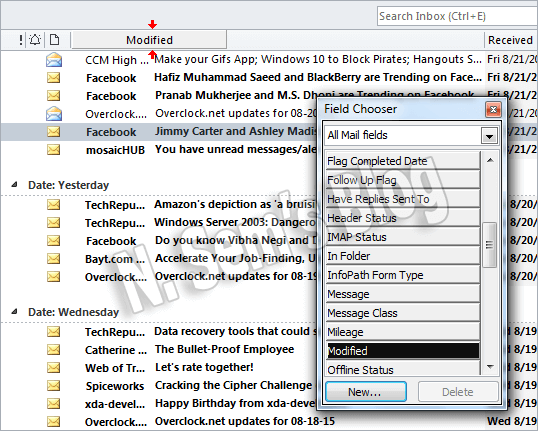Viewport: 538px width, 431px height.
Task: Click the Search Inbox field
Action: [x=457, y=16]
